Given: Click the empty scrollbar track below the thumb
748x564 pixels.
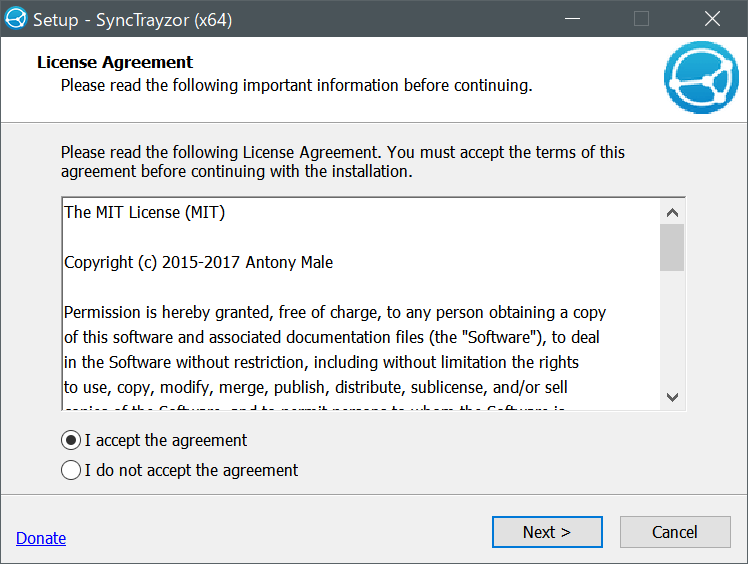Looking at the screenshot, I should pos(672,330).
